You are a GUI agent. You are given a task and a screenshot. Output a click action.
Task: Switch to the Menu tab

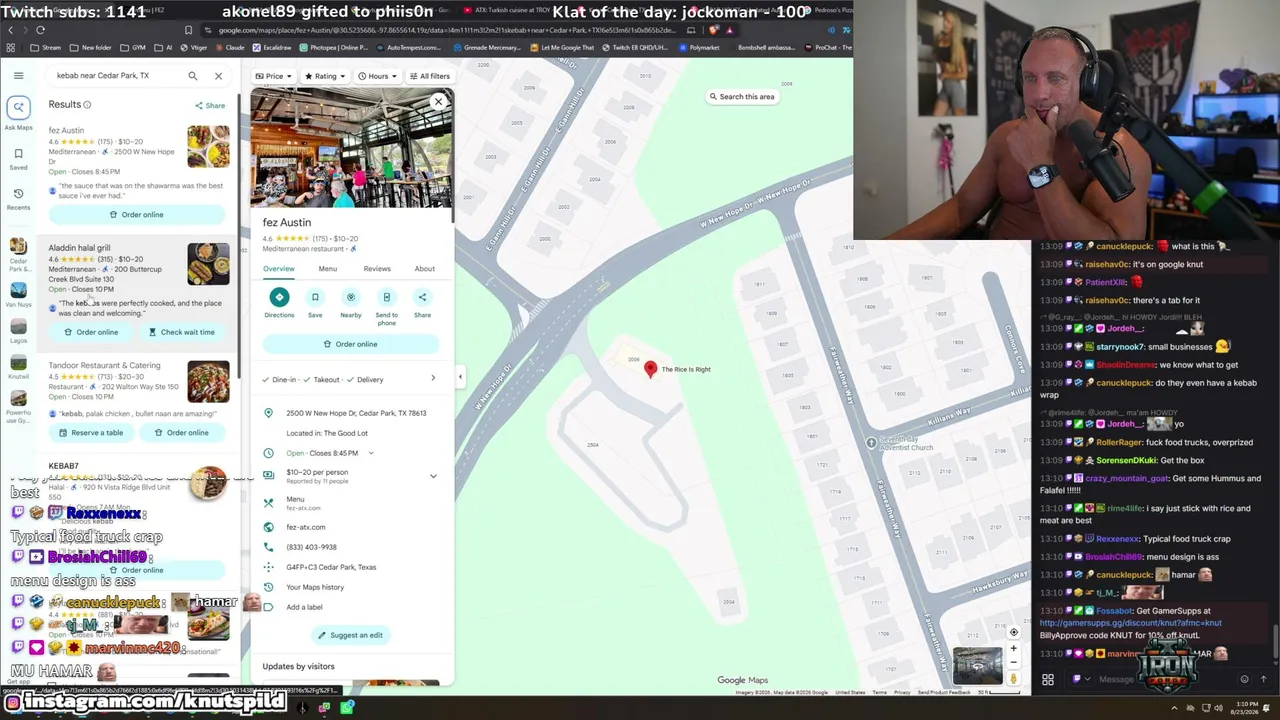click(328, 269)
